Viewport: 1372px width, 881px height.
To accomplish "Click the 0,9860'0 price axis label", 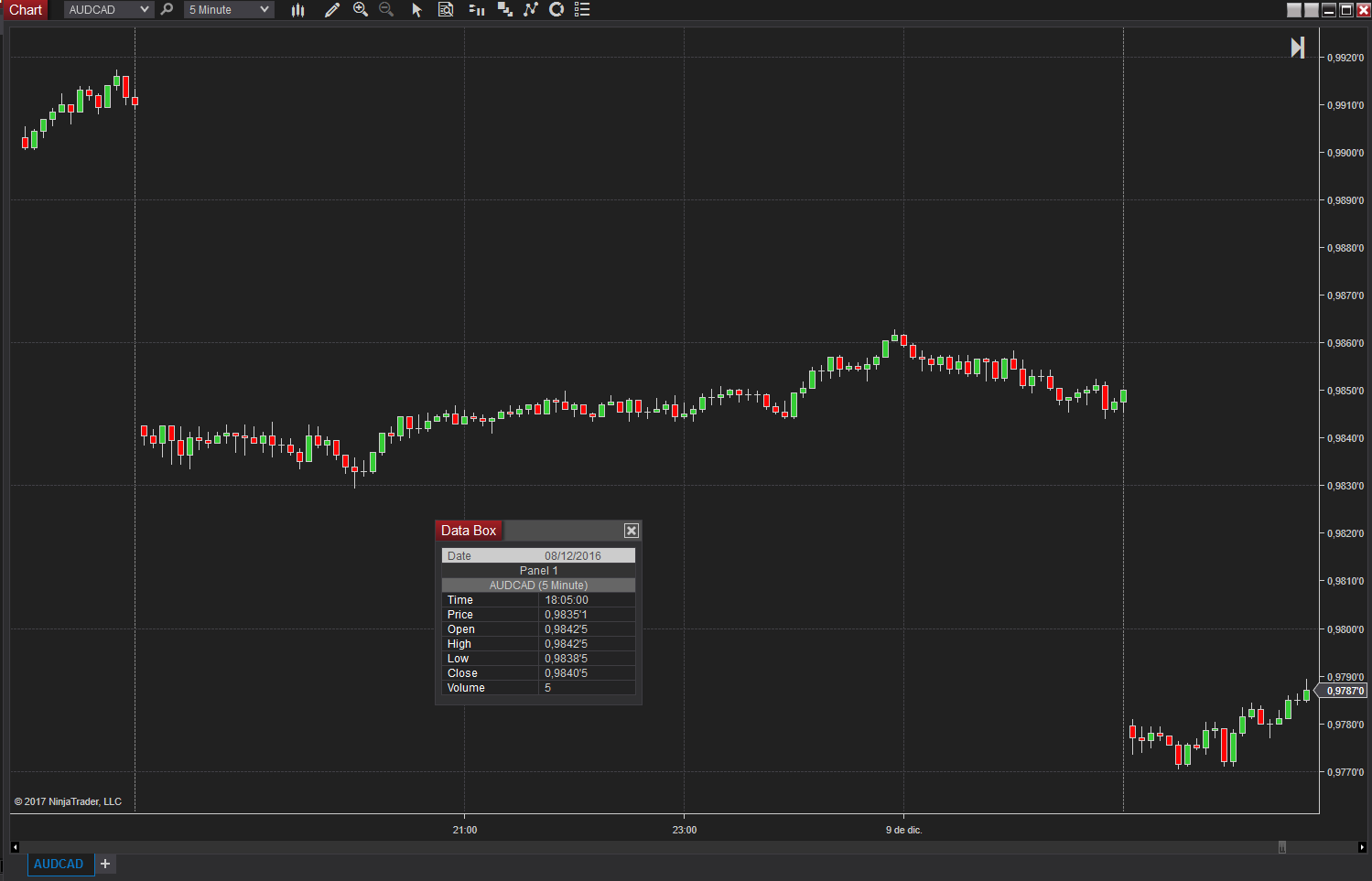I will point(1345,343).
